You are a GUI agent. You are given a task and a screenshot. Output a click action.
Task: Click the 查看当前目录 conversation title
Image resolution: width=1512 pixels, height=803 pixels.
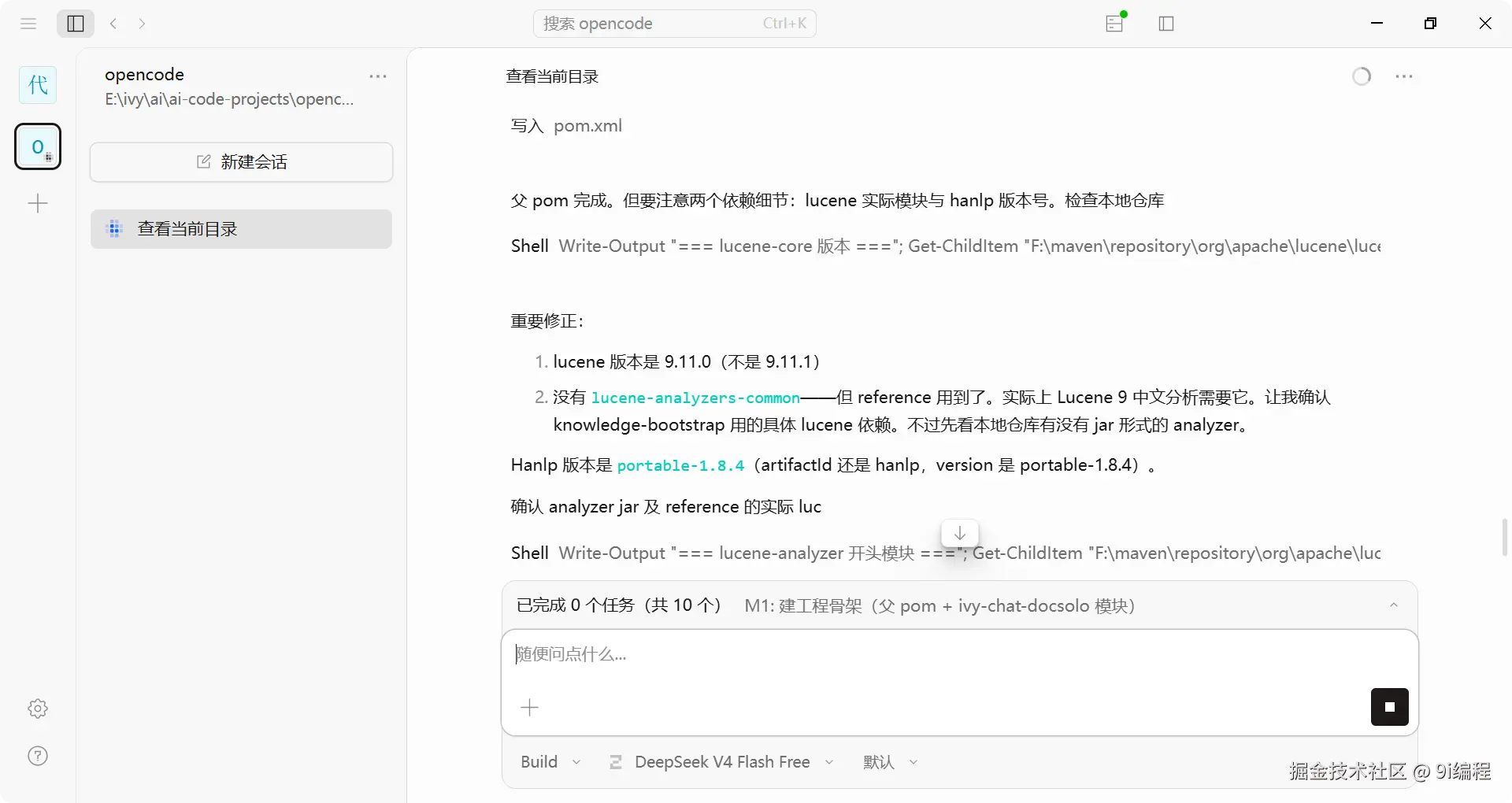pyautogui.click(x=552, y=76)
